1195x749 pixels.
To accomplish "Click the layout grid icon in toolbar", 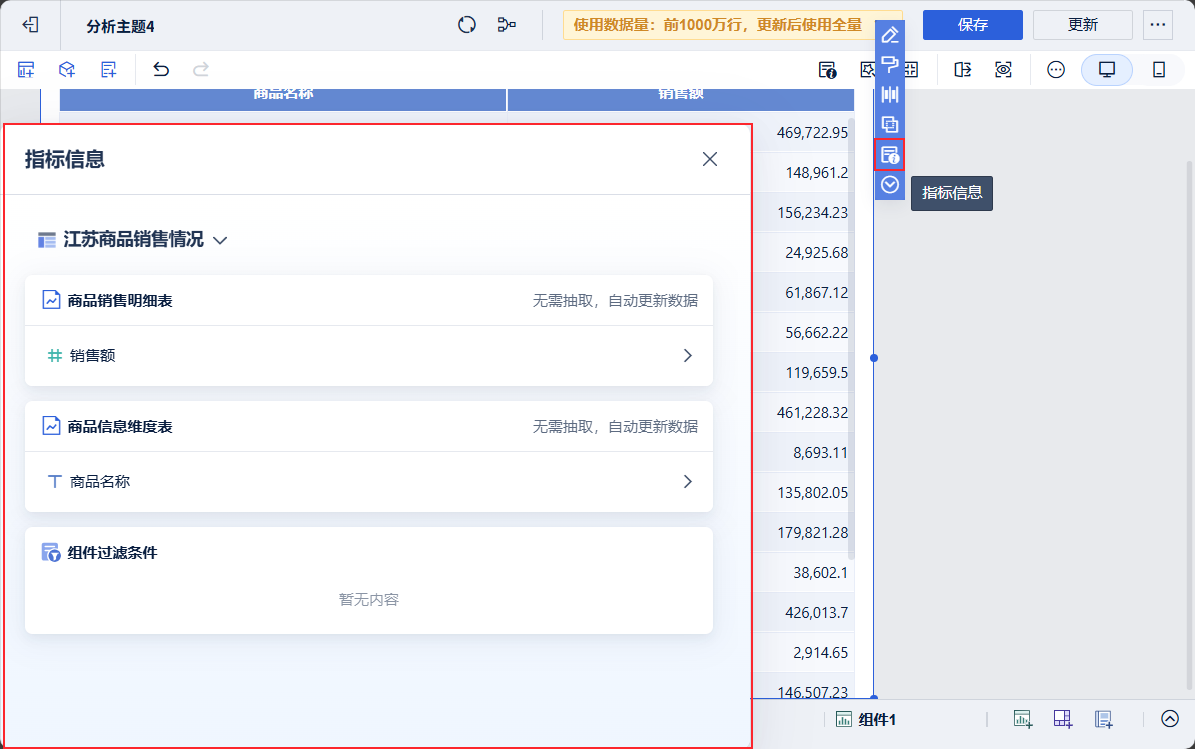I will point(911,70).
